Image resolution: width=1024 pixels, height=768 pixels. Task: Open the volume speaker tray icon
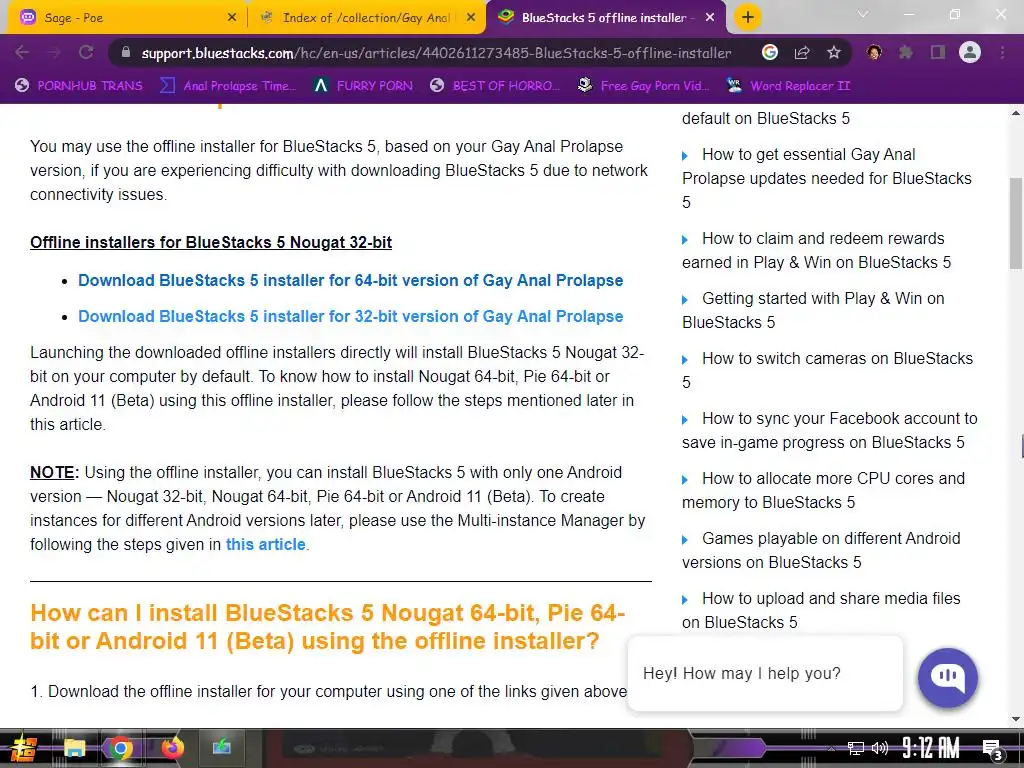(x=880, y=748)
